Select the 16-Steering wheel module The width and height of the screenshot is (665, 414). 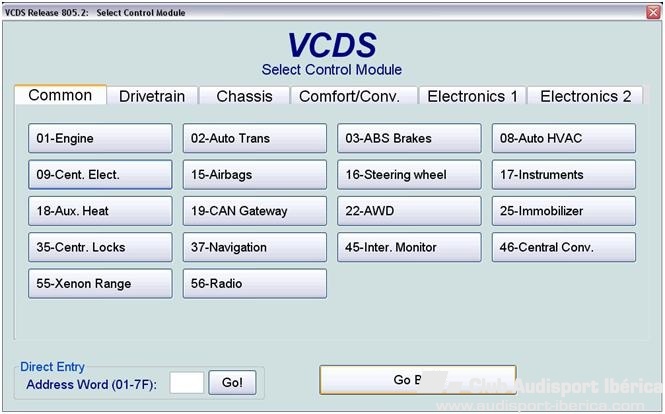[x=409, y=174]
